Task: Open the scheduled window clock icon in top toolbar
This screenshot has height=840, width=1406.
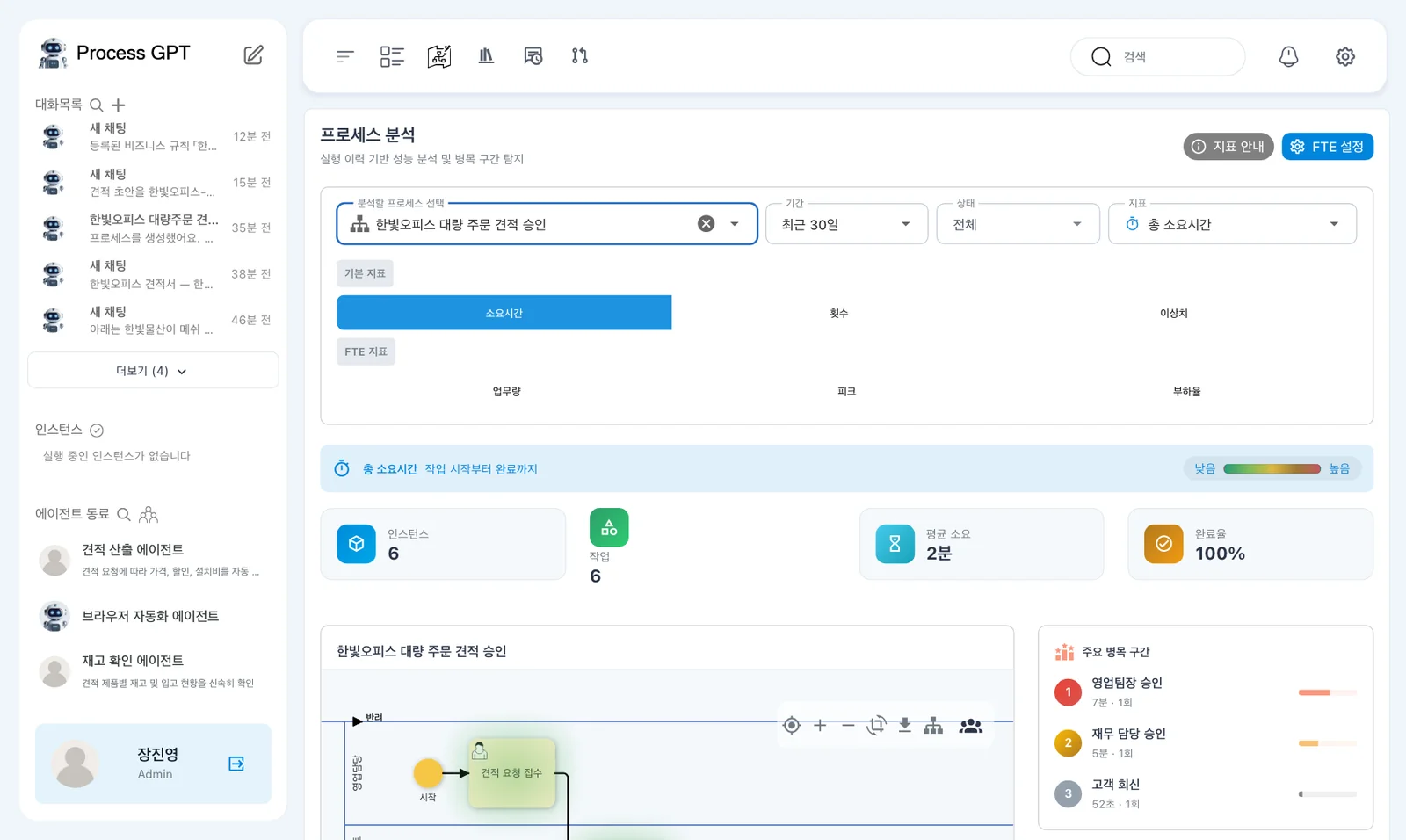Action: (x=533, y=56)
